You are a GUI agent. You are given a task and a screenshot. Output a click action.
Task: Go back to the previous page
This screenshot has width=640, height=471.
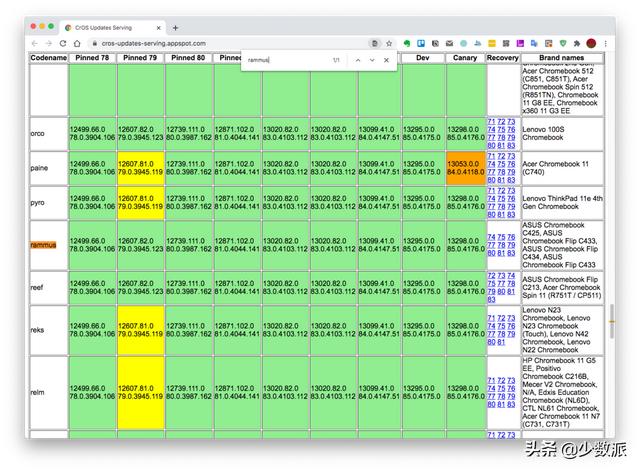tap(35, 43)
